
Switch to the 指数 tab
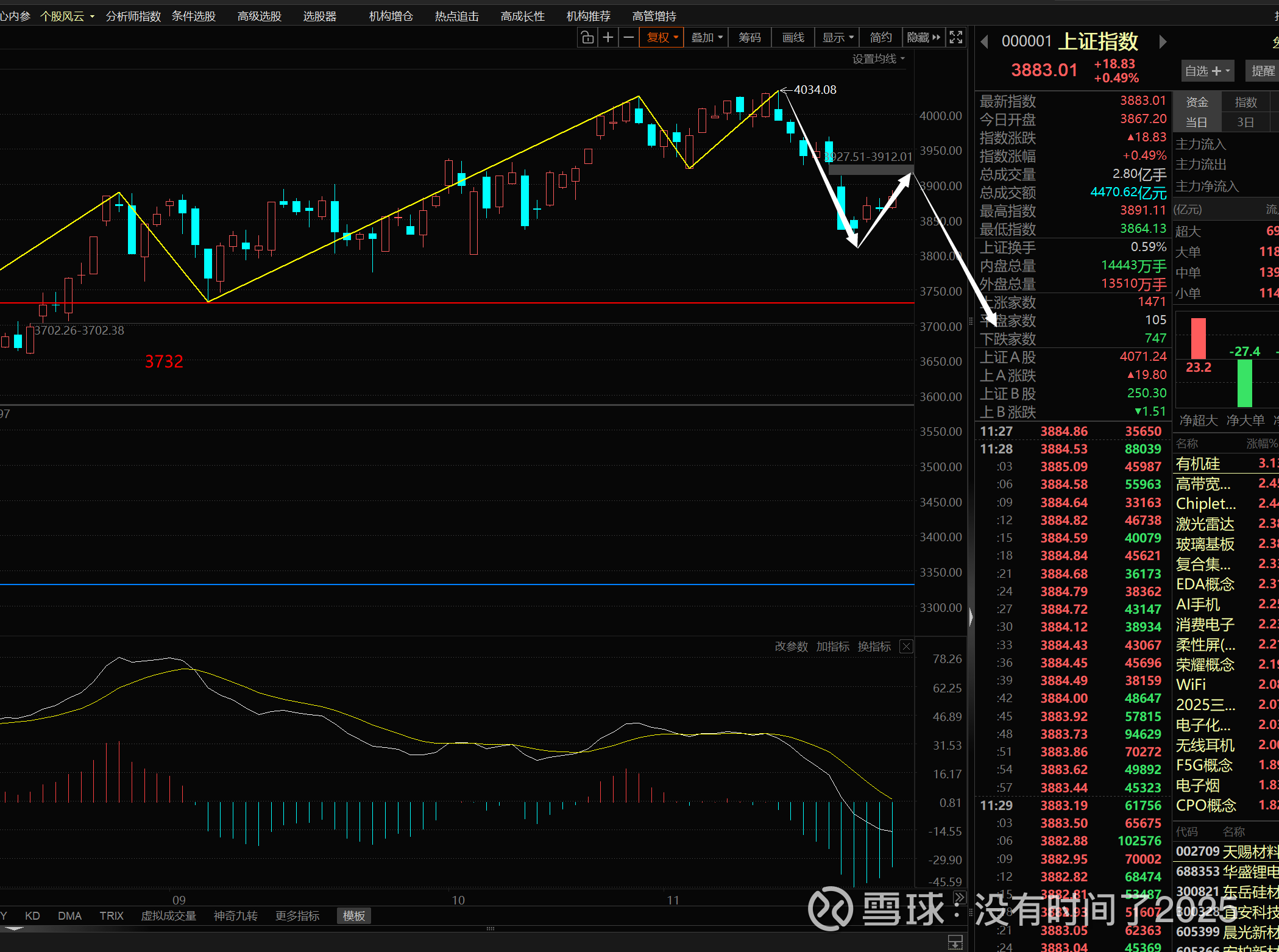click(x=1245, y=102)
